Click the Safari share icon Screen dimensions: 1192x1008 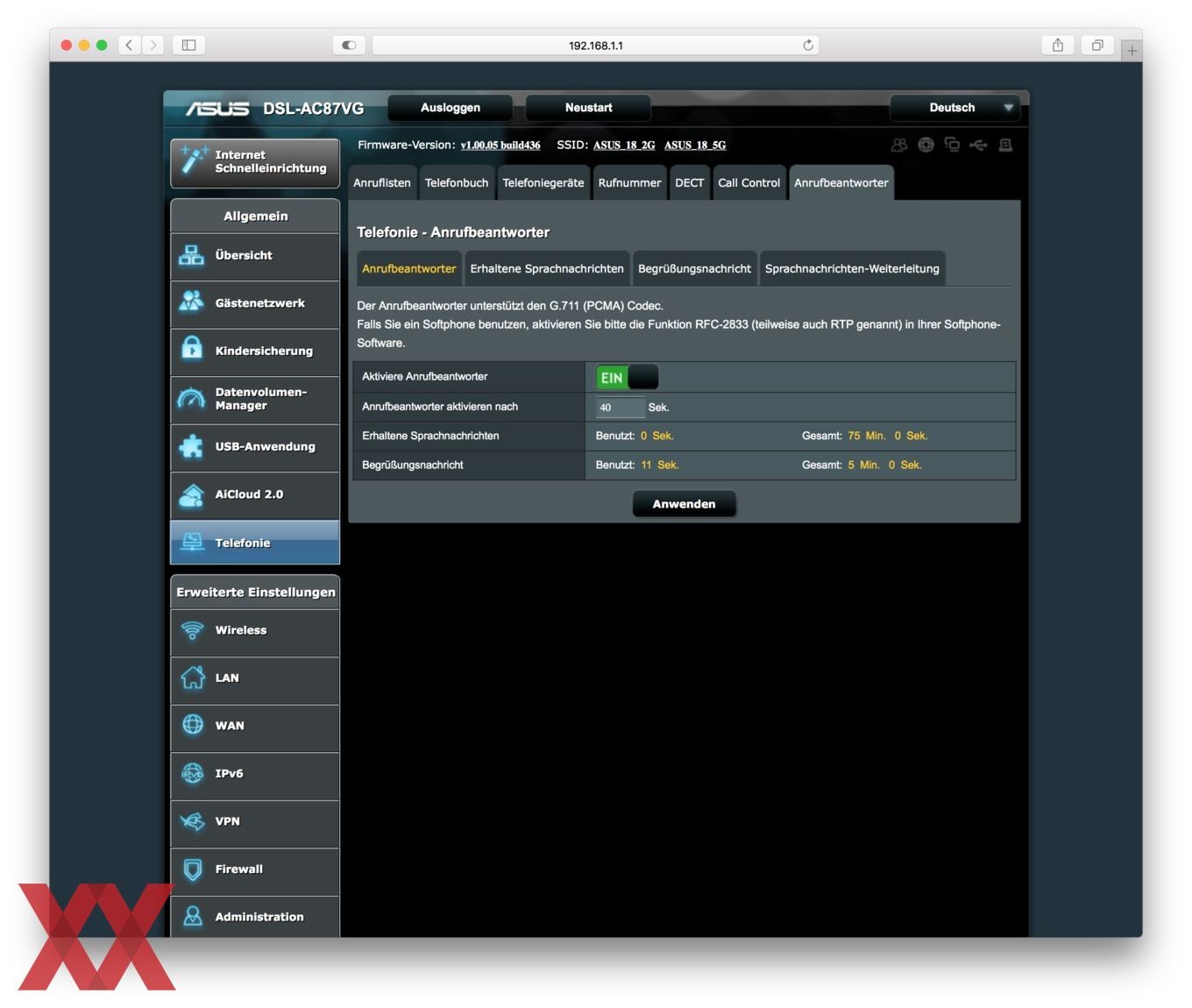(x=1058, y=45)
